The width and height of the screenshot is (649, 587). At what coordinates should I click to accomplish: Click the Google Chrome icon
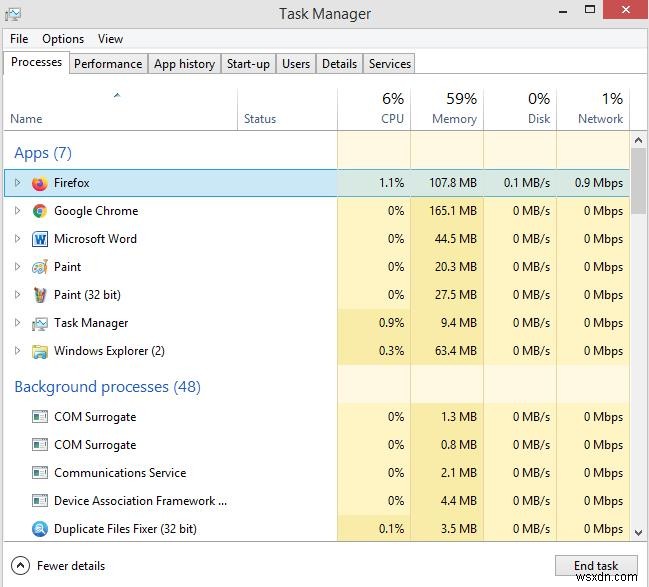click(x=40, y=211)
